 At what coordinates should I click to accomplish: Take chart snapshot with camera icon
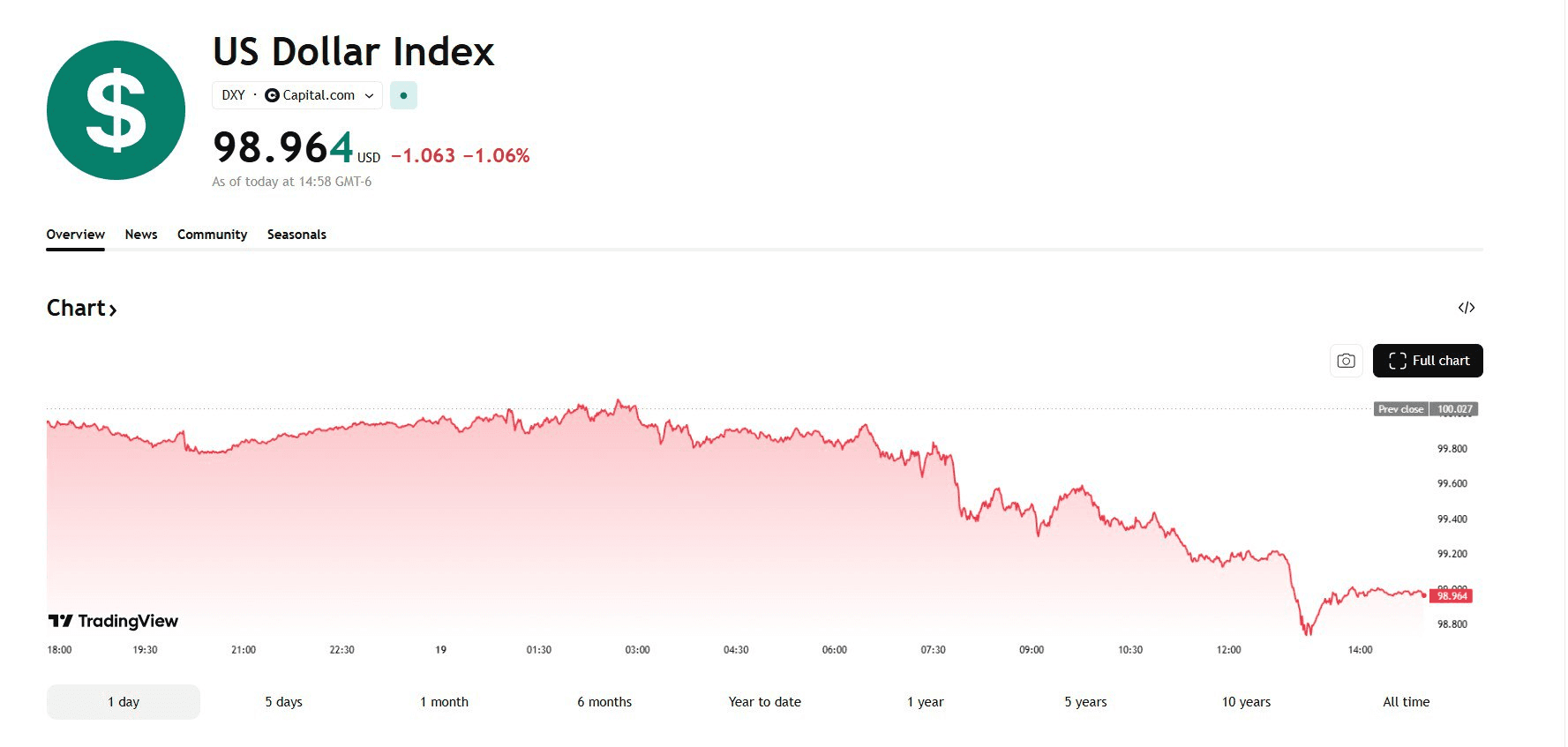click(x=1346, y=361)
